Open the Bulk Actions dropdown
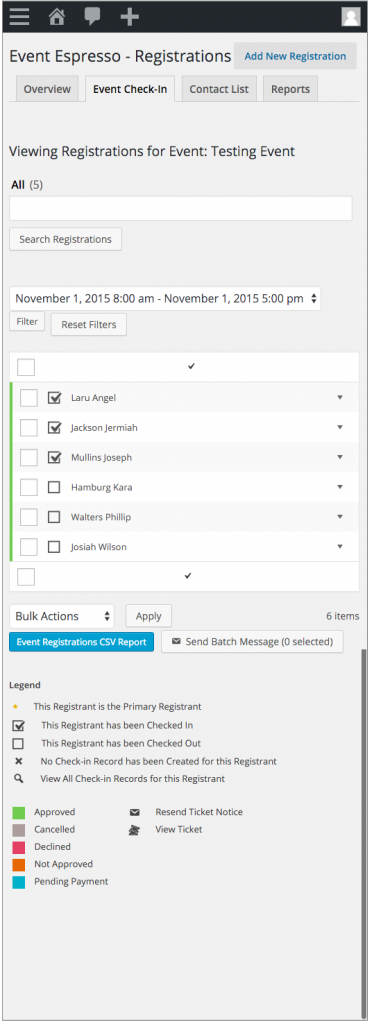Viewport: 374px width, 1024px height. pyautogui.click(x=61, y=616)
